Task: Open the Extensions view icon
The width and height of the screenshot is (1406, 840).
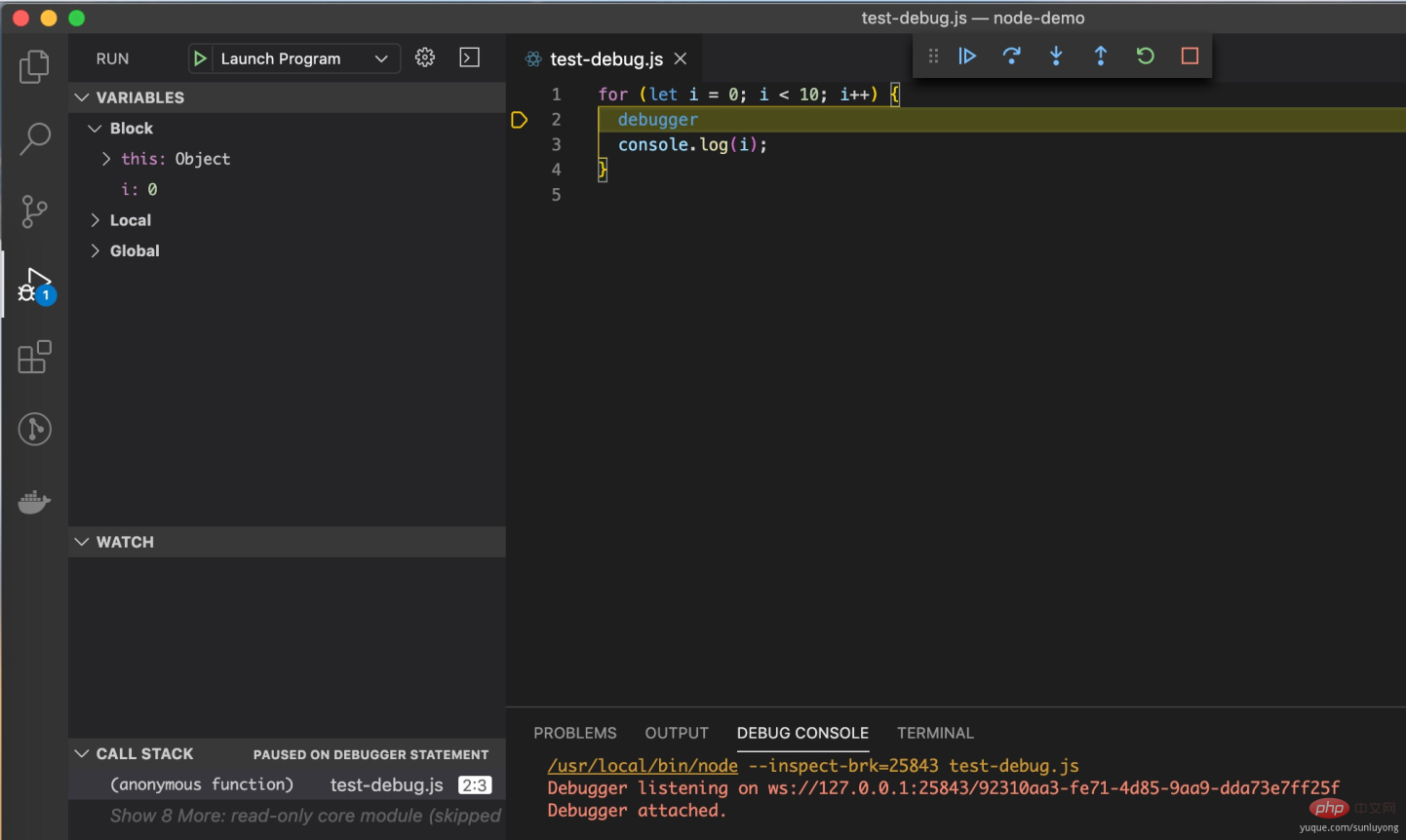Action: 34,357
